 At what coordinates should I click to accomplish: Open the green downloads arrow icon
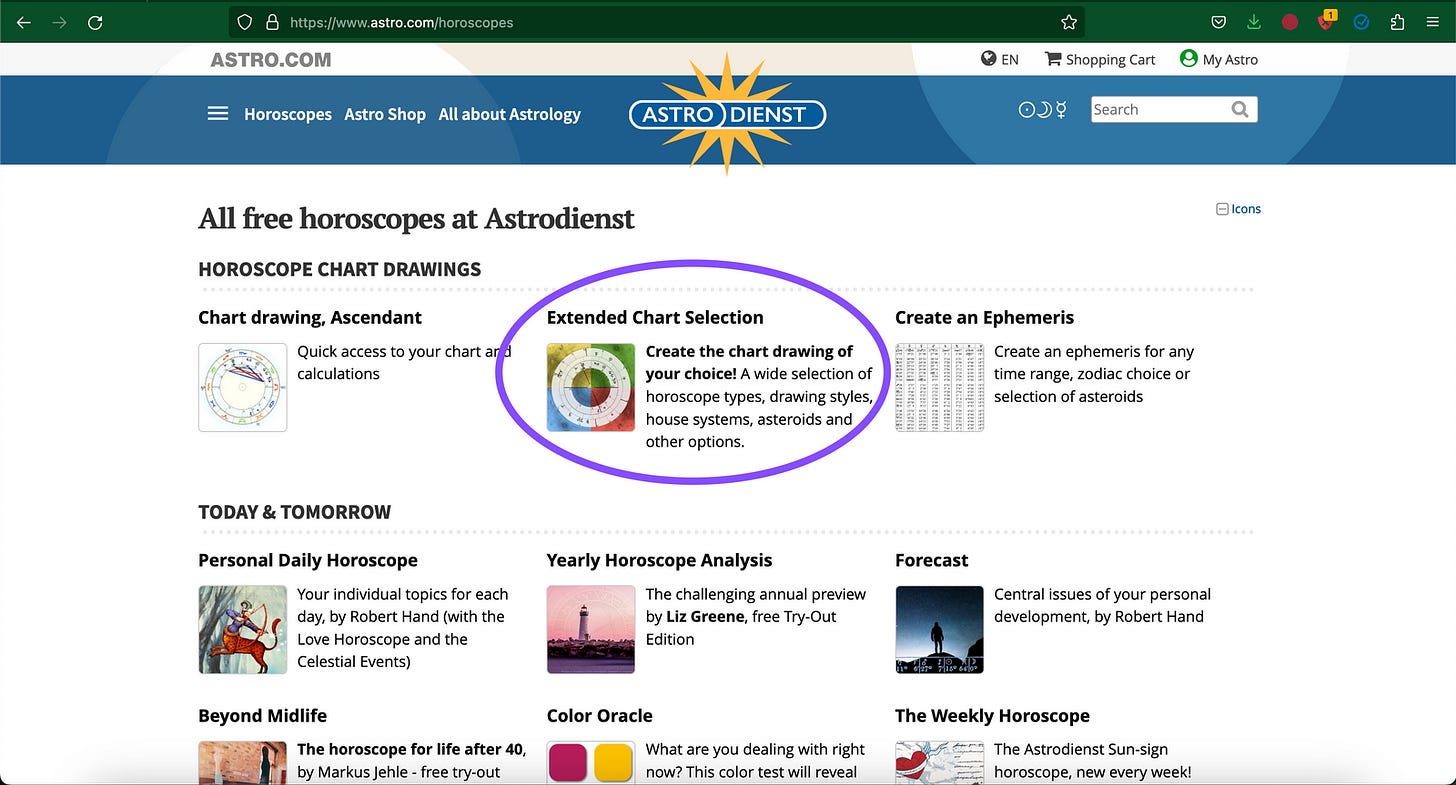(1254, 22)
